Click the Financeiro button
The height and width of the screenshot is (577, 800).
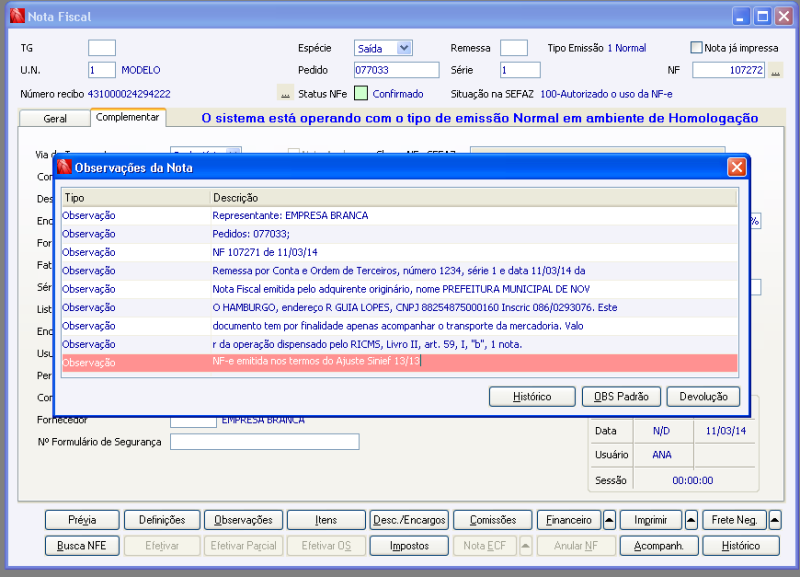click(x=569, y=520)
